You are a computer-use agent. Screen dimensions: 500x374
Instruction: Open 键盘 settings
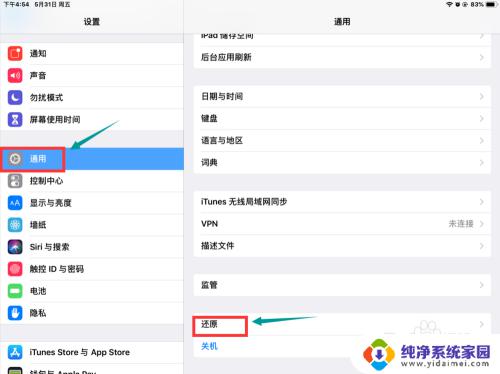pos(342,119)
